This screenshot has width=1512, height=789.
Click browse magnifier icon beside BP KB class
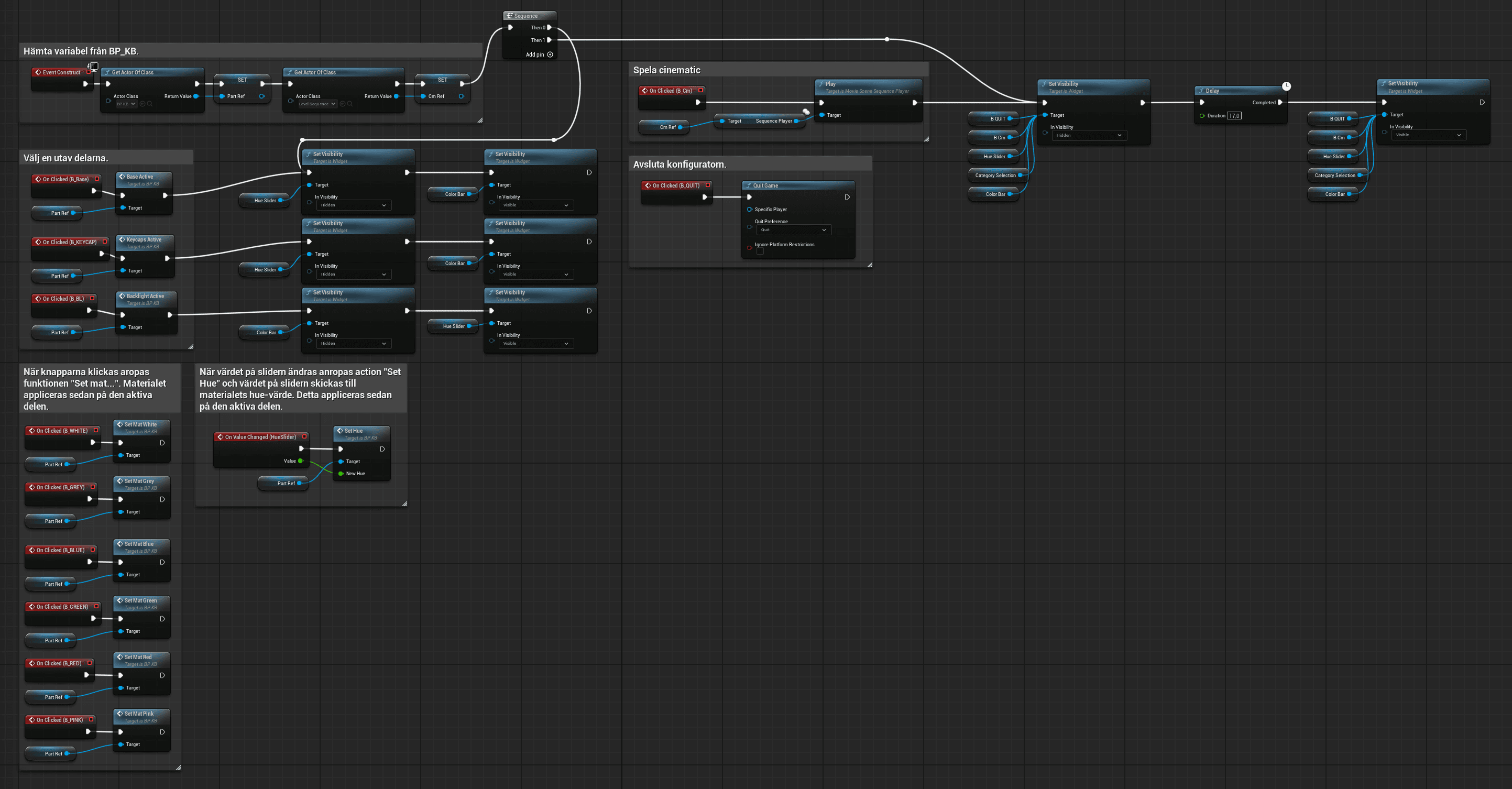click(150, 104)
